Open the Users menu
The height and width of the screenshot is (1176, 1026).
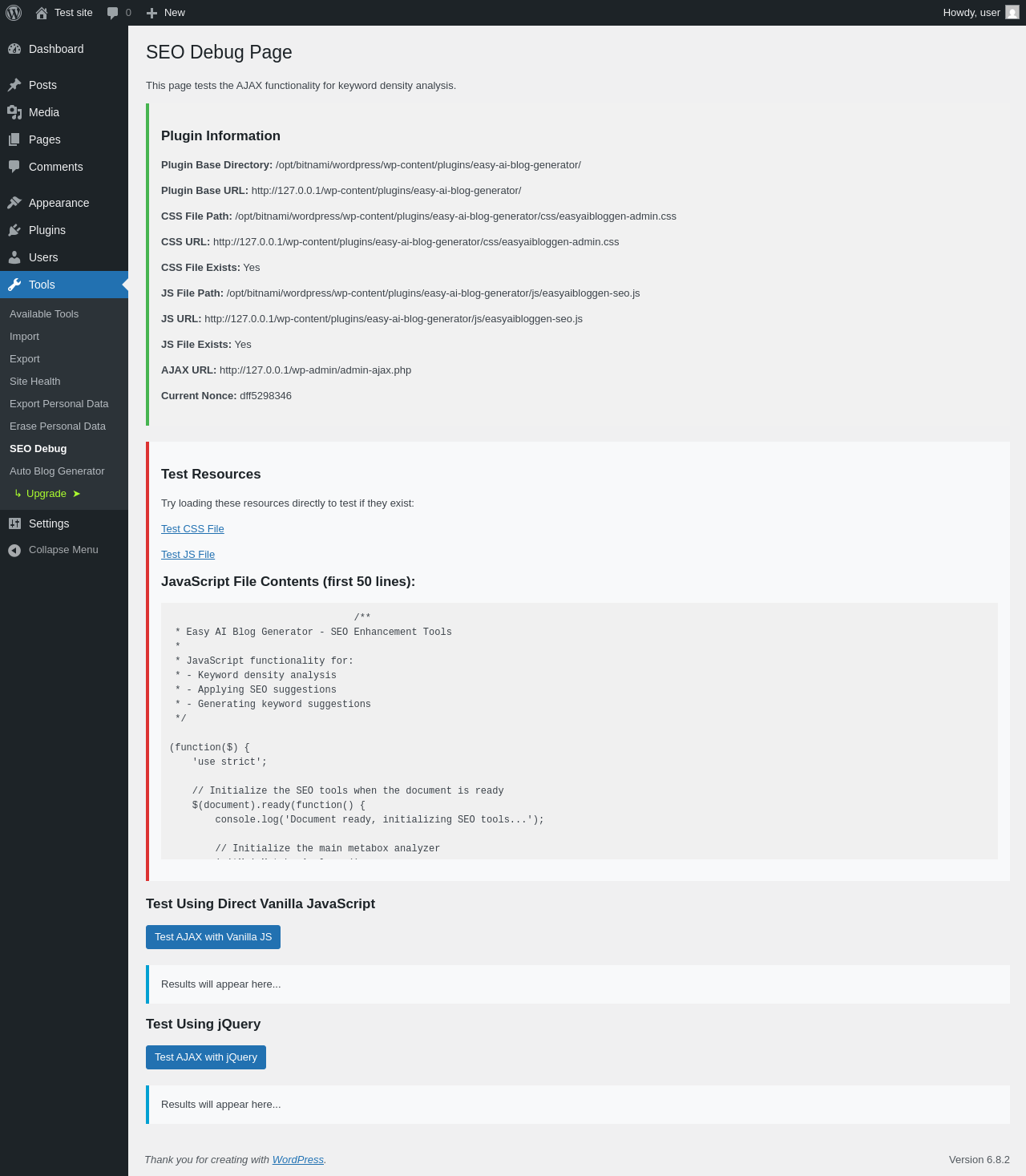(x=64, y=257)
